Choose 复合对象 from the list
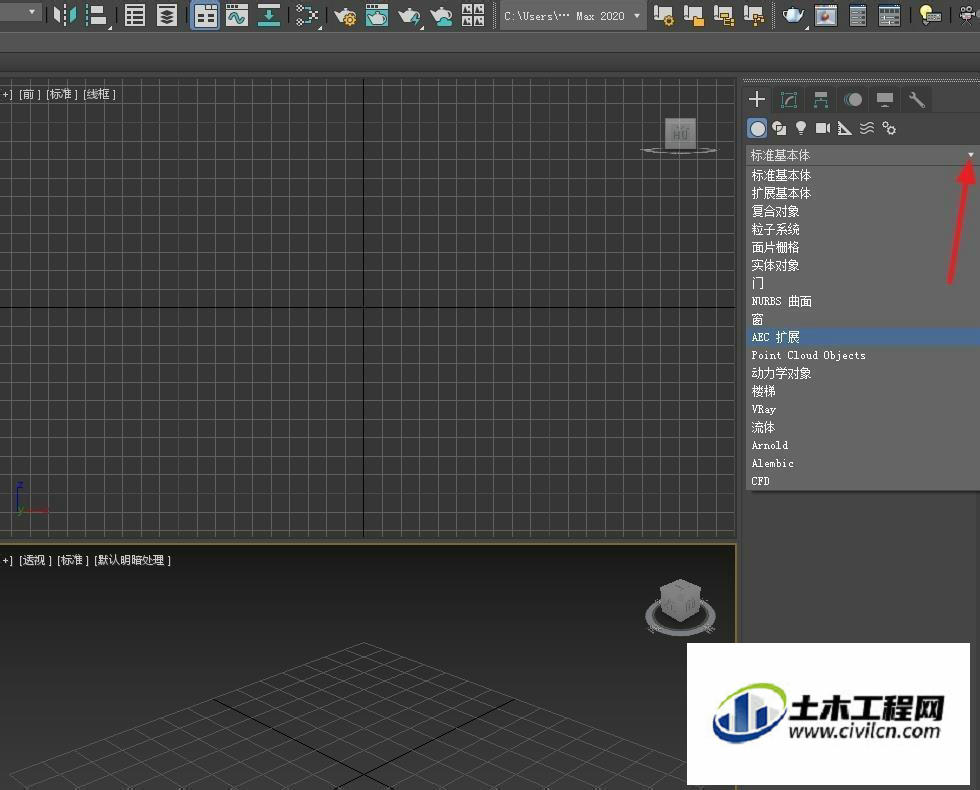Image resolution: width=980 pixels, height=790 pixels. point(862,211)
